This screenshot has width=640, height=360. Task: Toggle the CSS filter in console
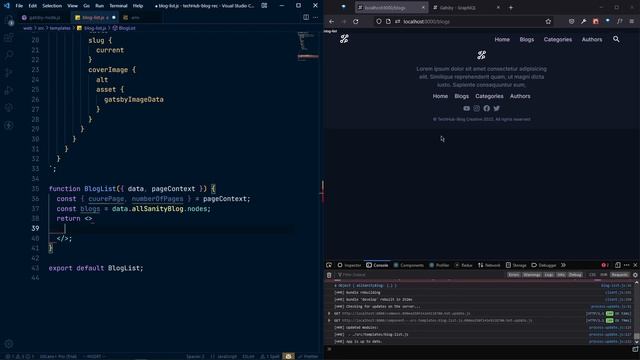[x=592, y=275]
